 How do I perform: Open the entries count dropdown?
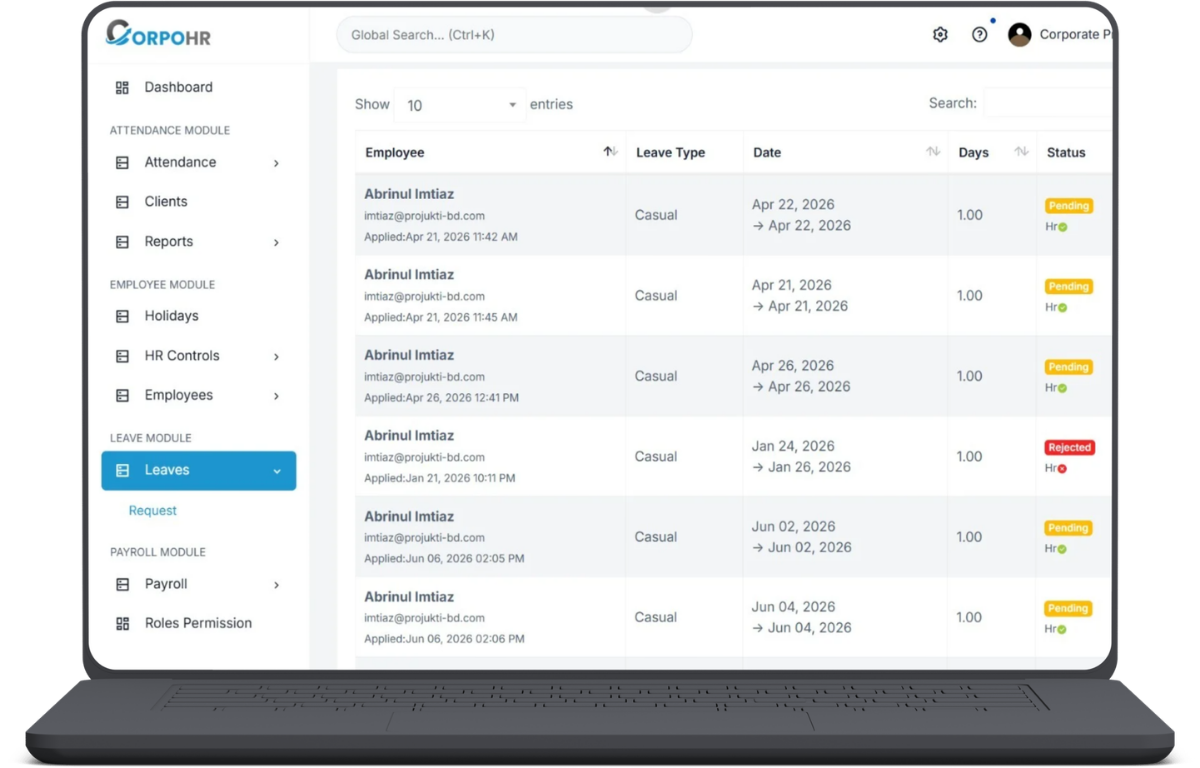460,105
